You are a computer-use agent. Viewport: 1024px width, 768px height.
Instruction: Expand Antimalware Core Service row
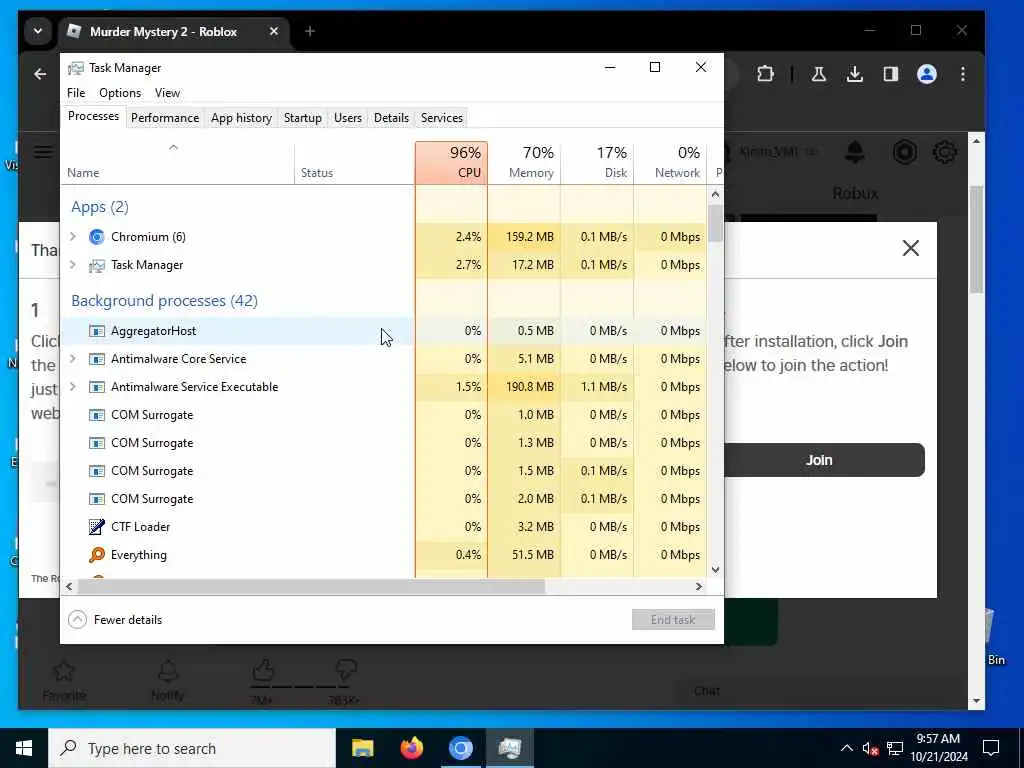[x=73, y=359]
